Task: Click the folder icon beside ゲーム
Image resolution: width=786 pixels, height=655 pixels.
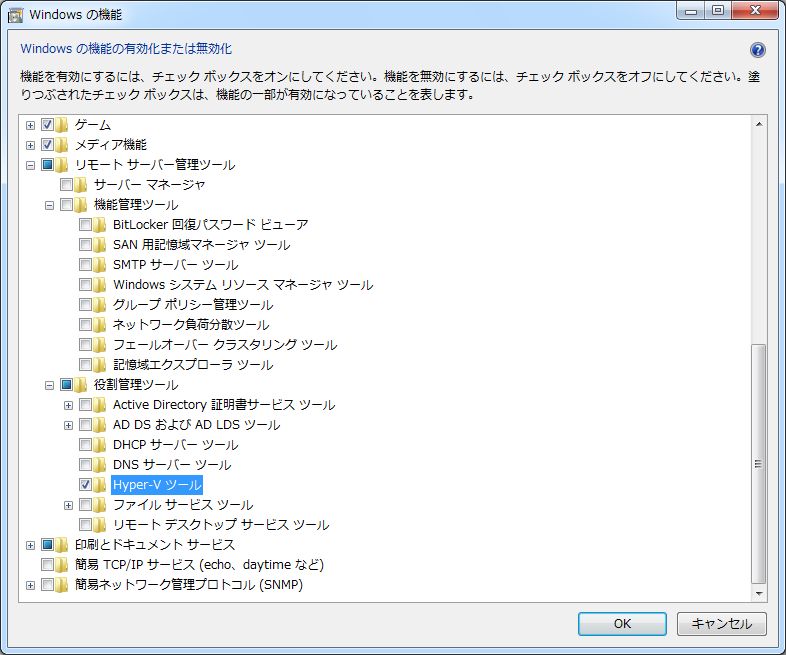Action: [62, 124]
